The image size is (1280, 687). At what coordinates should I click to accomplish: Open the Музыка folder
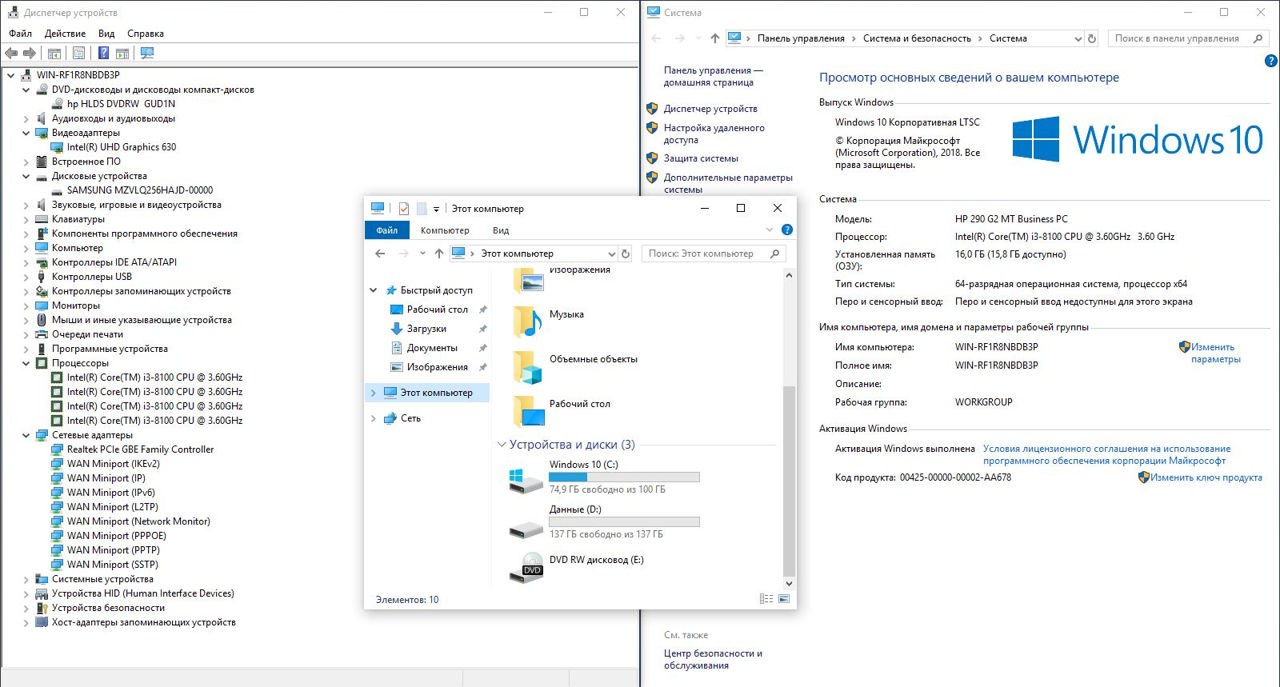pyautogui.click(x=566, y=314)
